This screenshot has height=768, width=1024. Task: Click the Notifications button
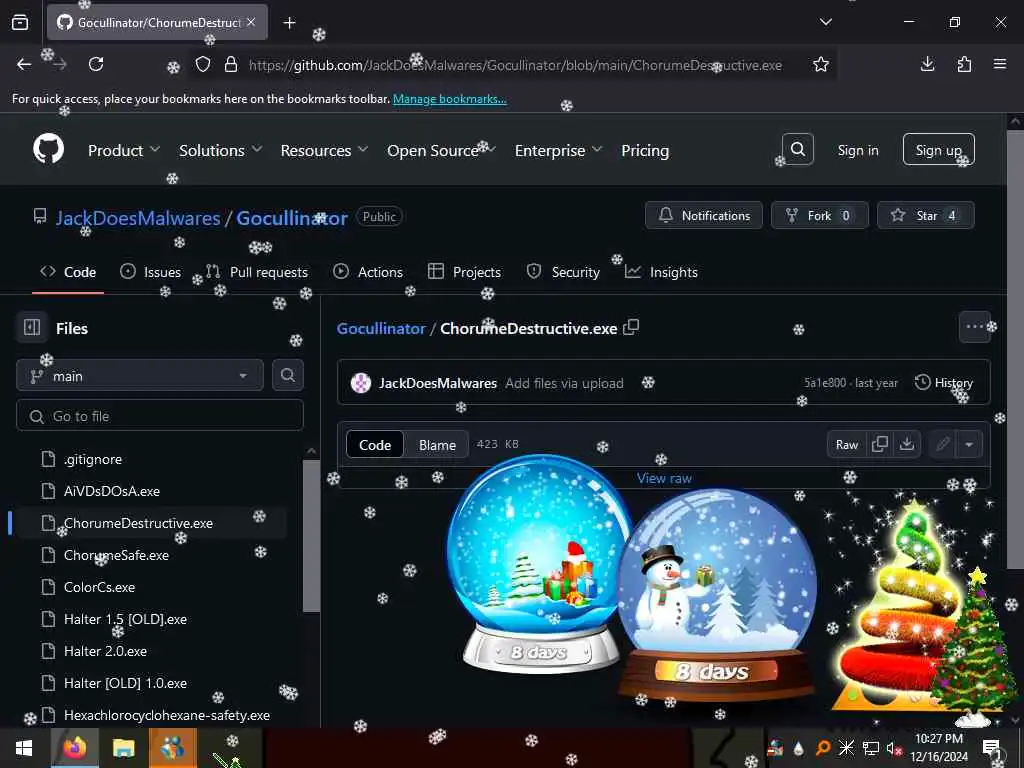pos(703,215)
